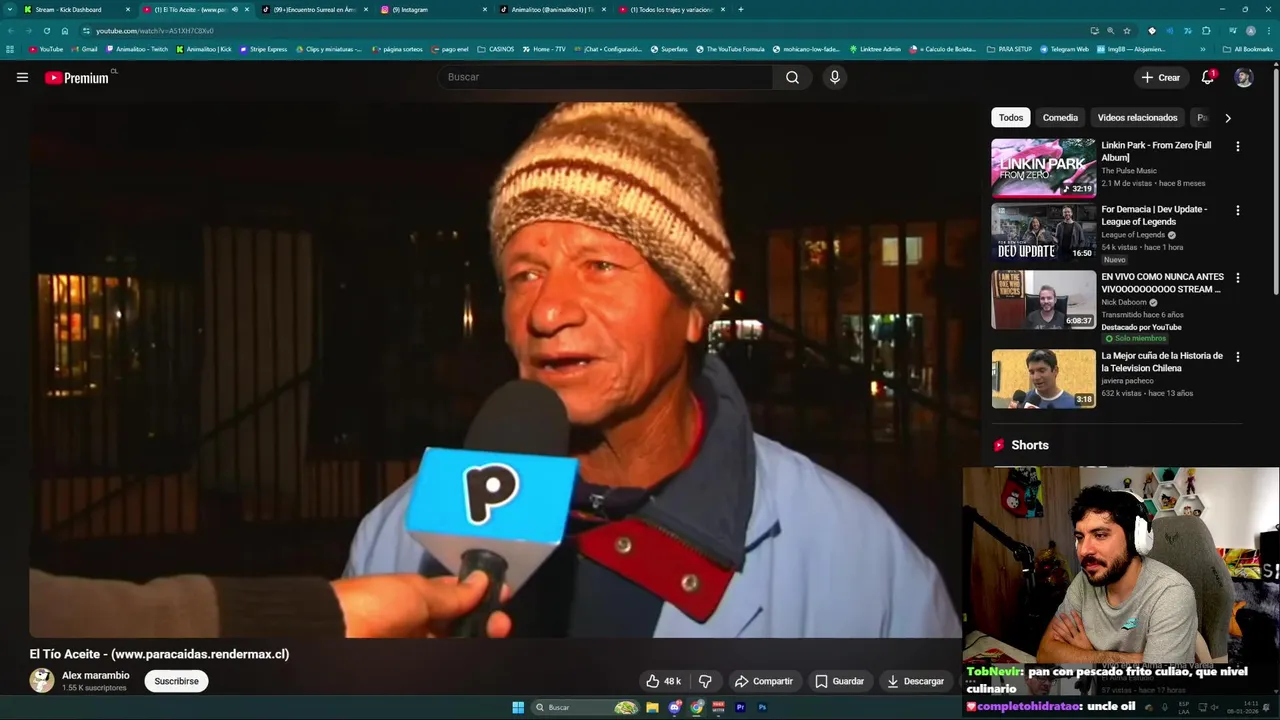This screenshot has width=1280, height=720.
Task: Open the account avatar menu
Action: click(1243, 77)
